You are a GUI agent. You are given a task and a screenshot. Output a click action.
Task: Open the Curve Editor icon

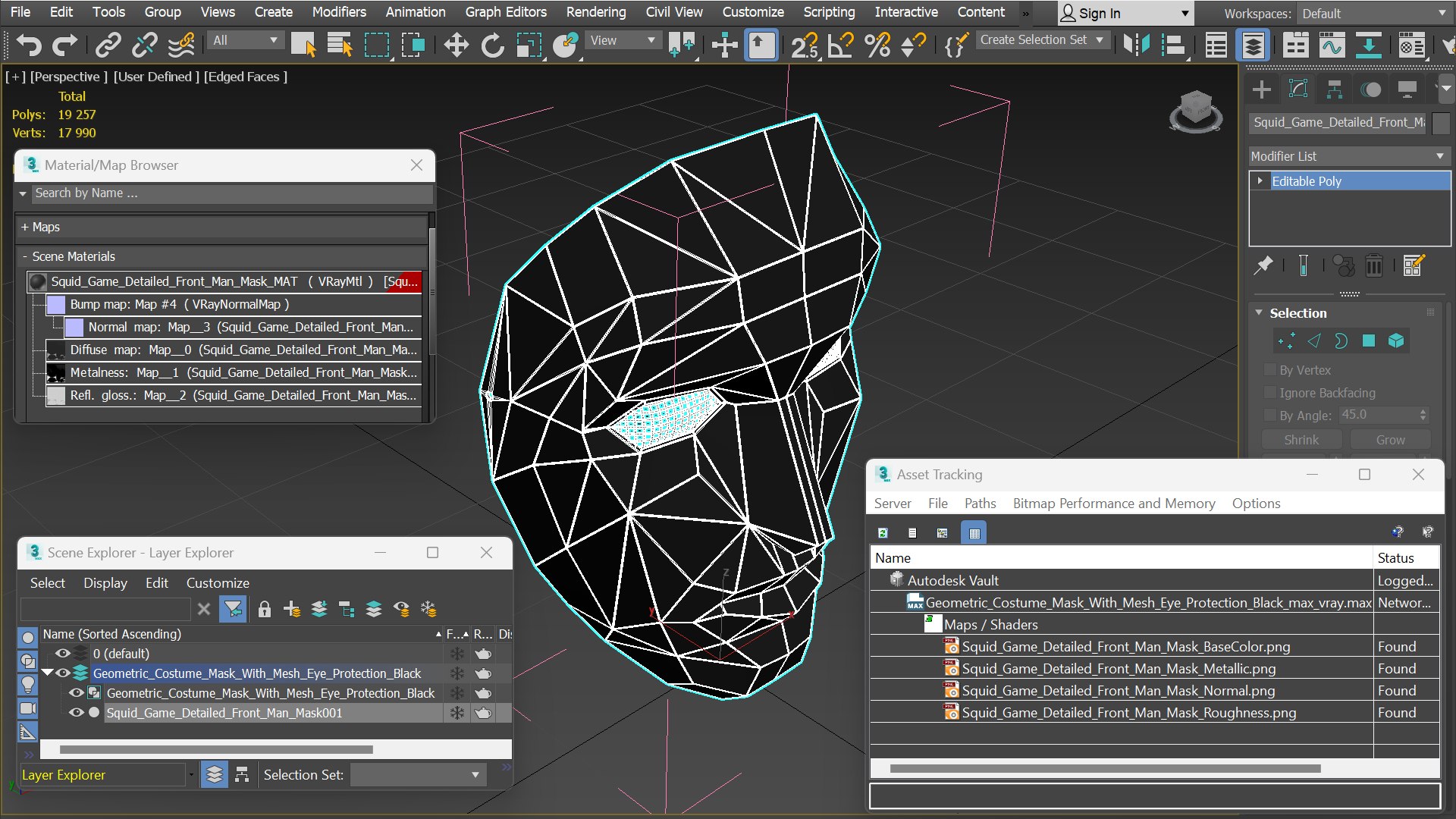(1332, 45)
